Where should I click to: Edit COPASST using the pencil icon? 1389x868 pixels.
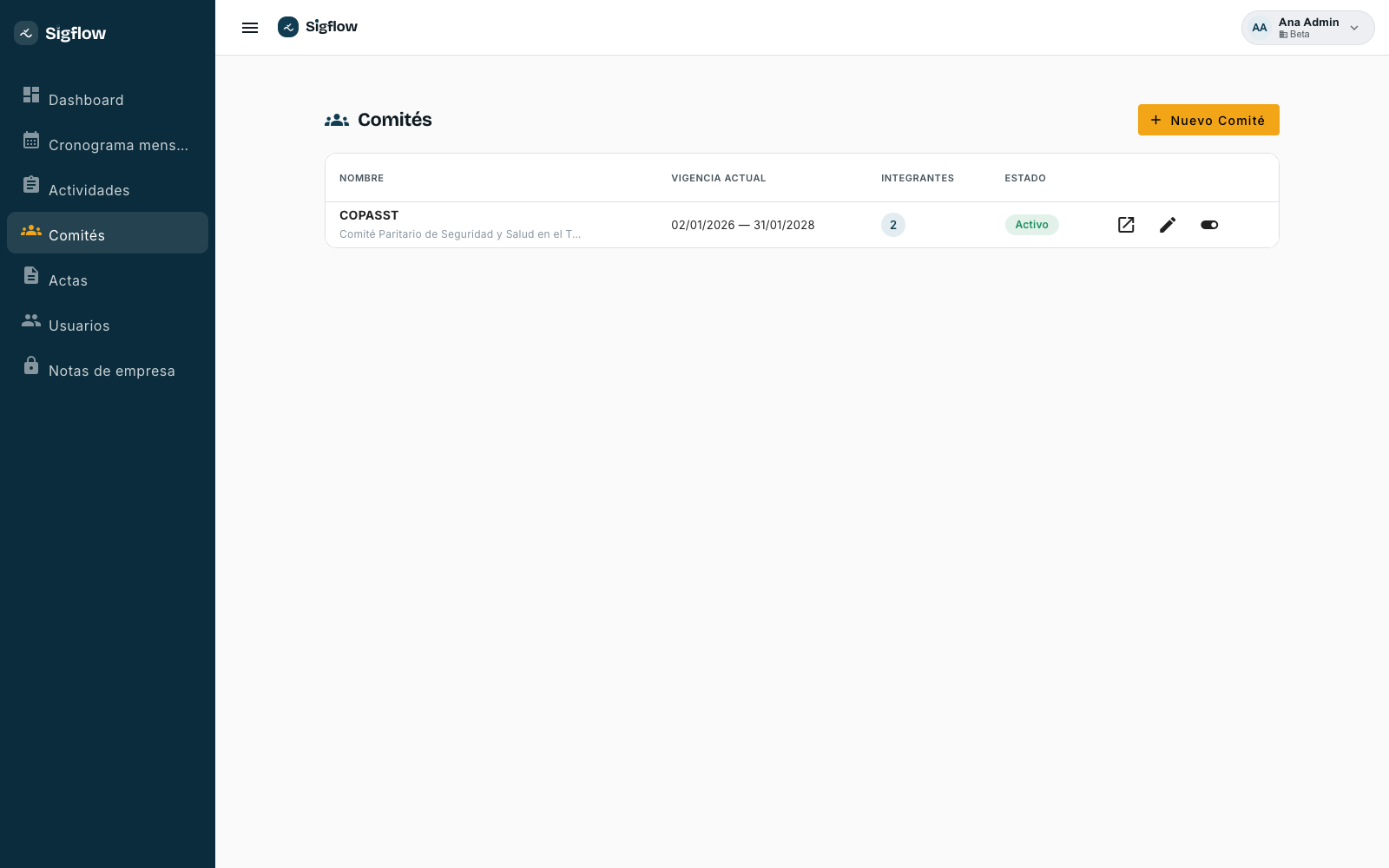tap(1168, 225)
